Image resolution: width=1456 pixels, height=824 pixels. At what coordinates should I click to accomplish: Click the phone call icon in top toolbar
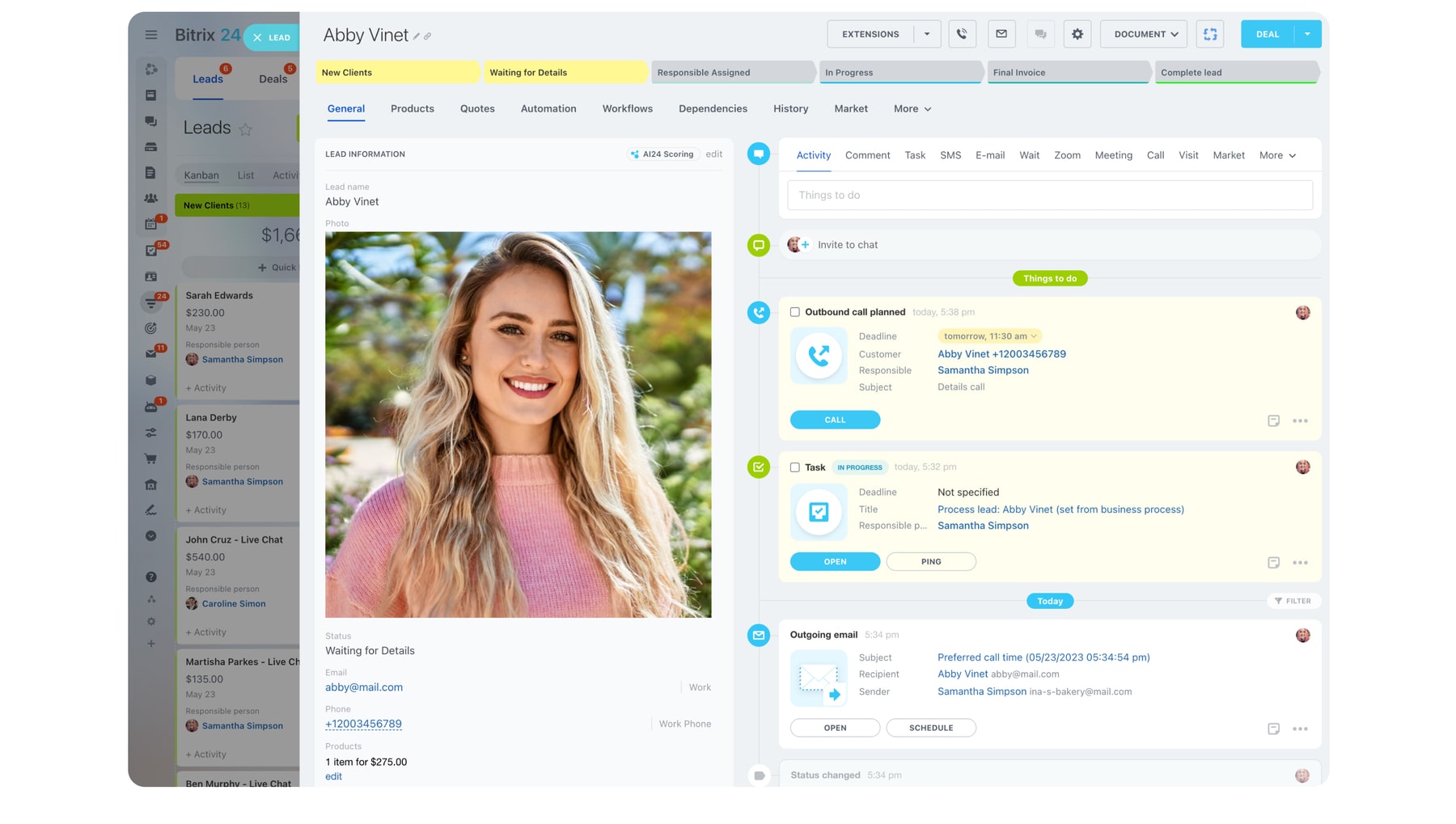click(962, 34)
